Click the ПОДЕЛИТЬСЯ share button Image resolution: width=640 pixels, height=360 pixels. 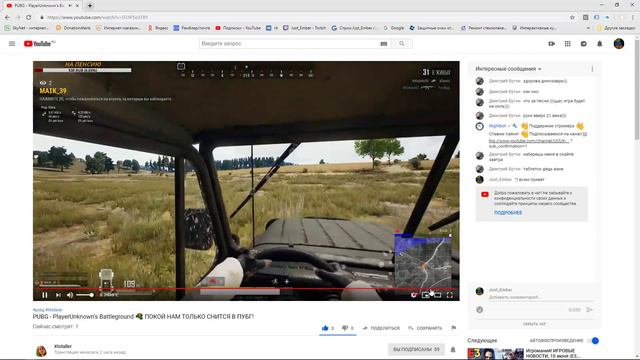381,328
